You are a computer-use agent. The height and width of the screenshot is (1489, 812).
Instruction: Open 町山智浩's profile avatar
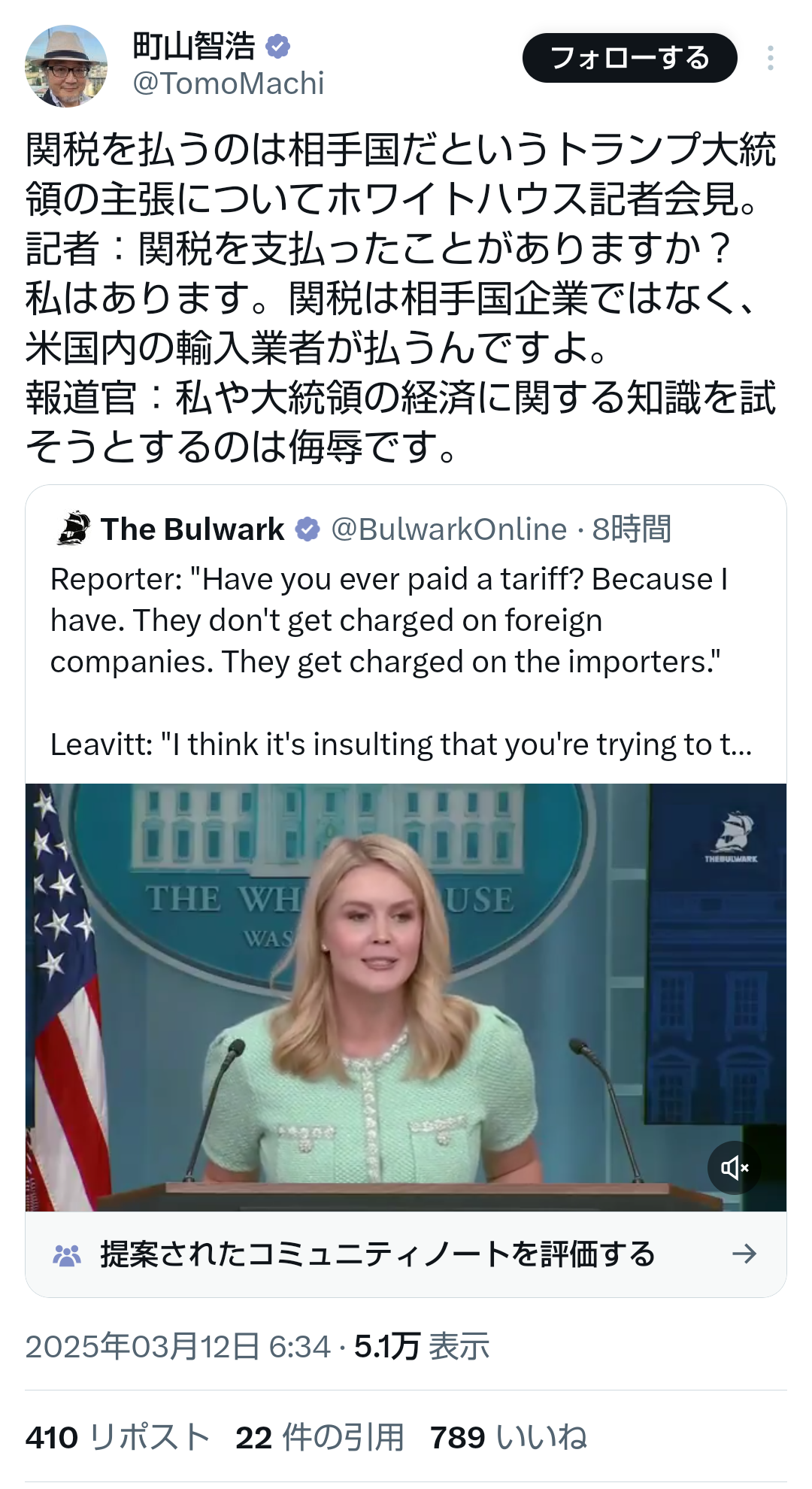click(66, 66)
